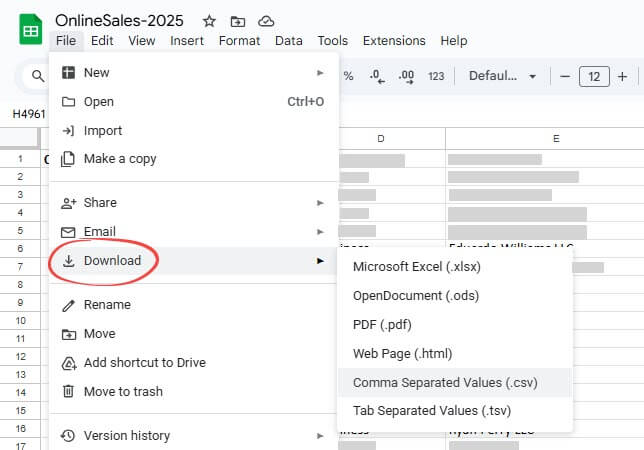This screenshot has height=450, width=644.
Task: Open the Tools menu
Action: pos(333,41)
